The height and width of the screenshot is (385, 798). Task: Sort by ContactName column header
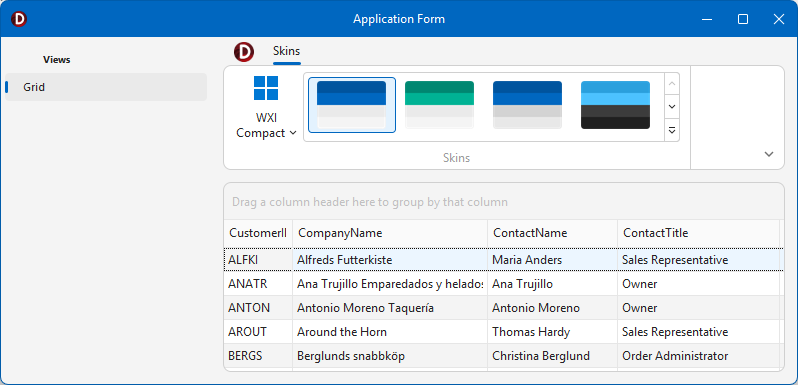(x=552, y=233)
